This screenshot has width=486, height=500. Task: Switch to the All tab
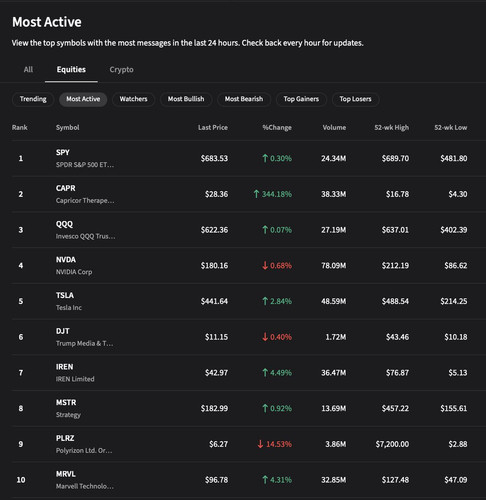click(x=28, y=70)
